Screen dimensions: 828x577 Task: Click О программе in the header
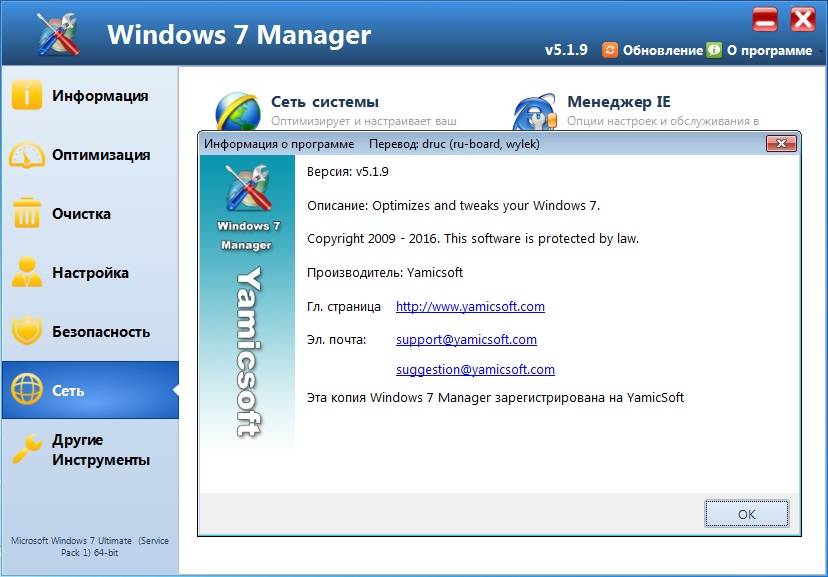pyautogui.click(x=769, y=50)
